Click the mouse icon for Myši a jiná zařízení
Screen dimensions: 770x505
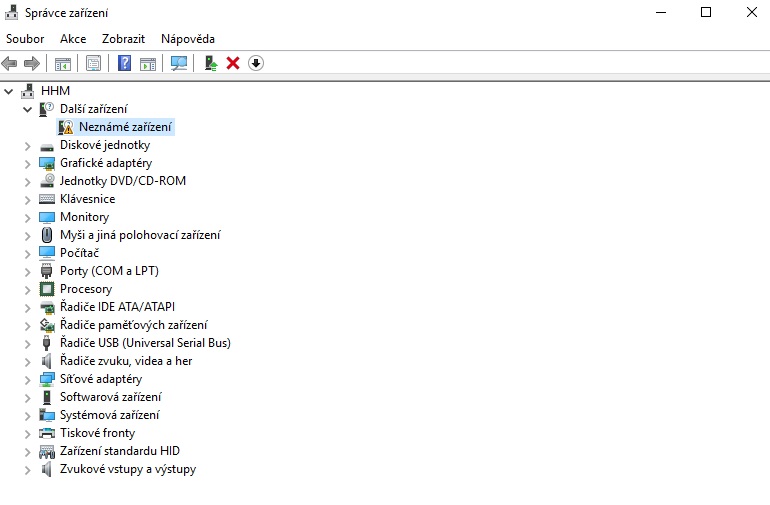47,235
